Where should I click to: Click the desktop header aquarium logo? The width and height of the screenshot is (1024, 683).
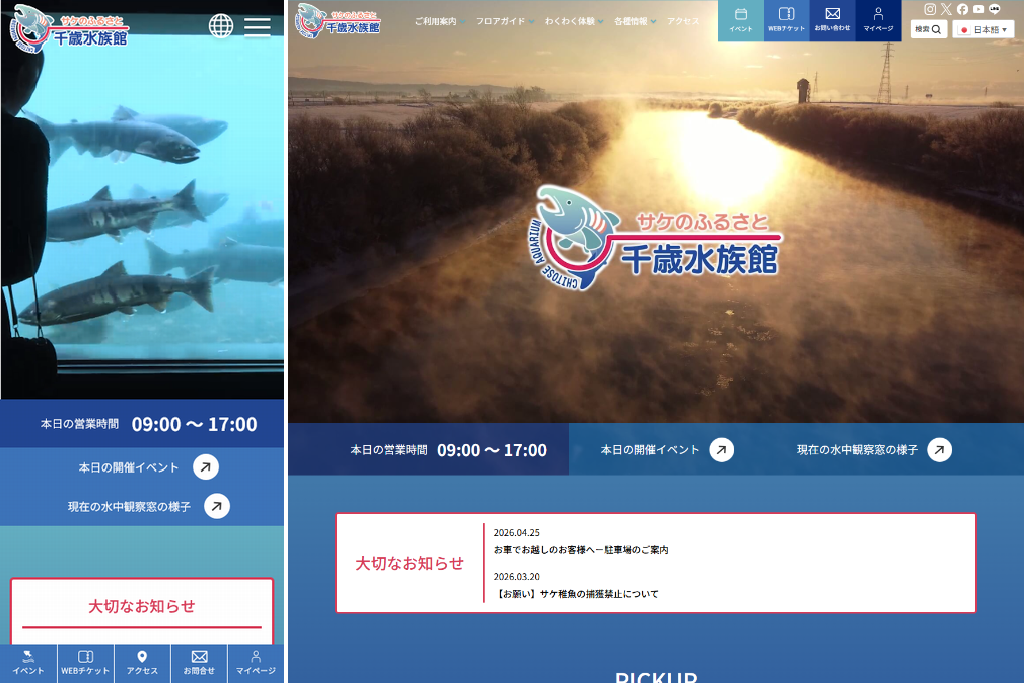pos(338,20)
